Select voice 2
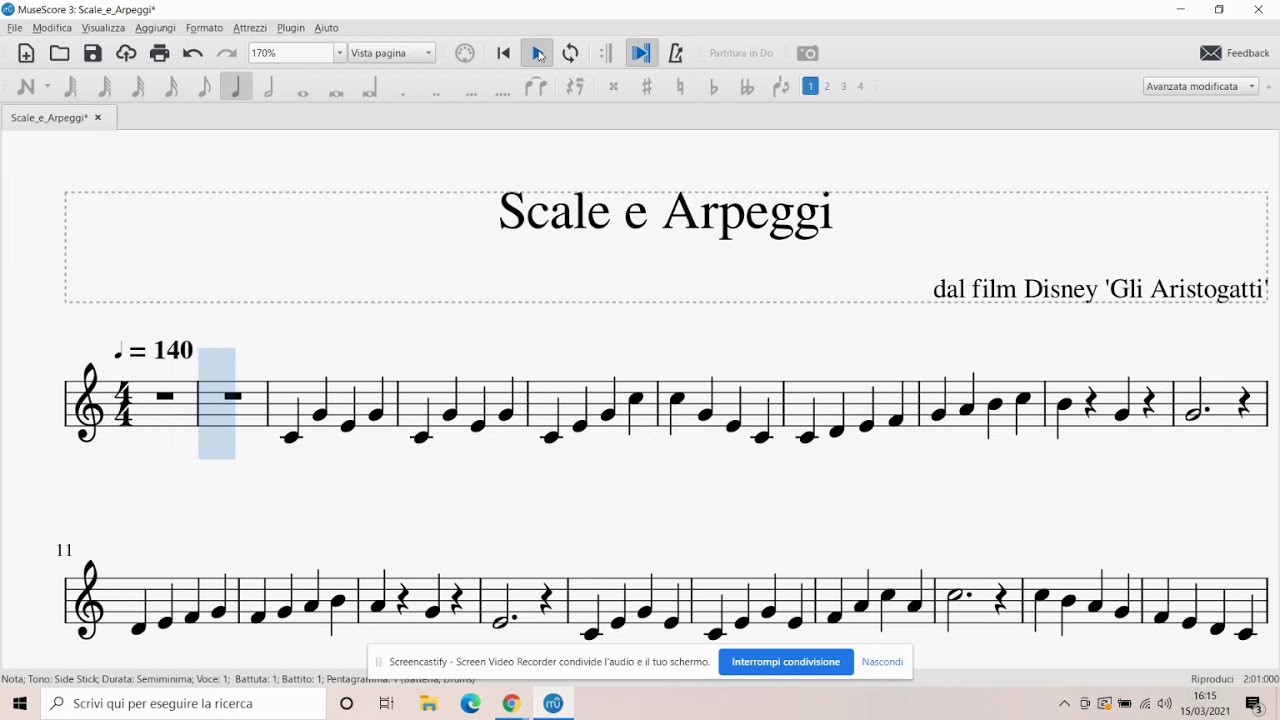This screenshot has width=1280, height=720. coord(827,87)
